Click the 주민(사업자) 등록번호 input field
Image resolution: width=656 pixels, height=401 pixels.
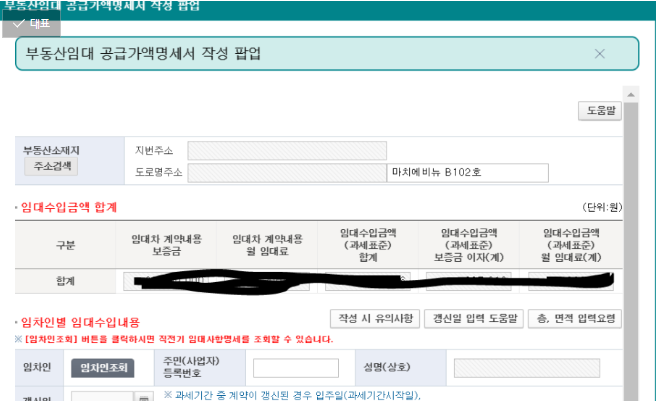coord(296,368)
